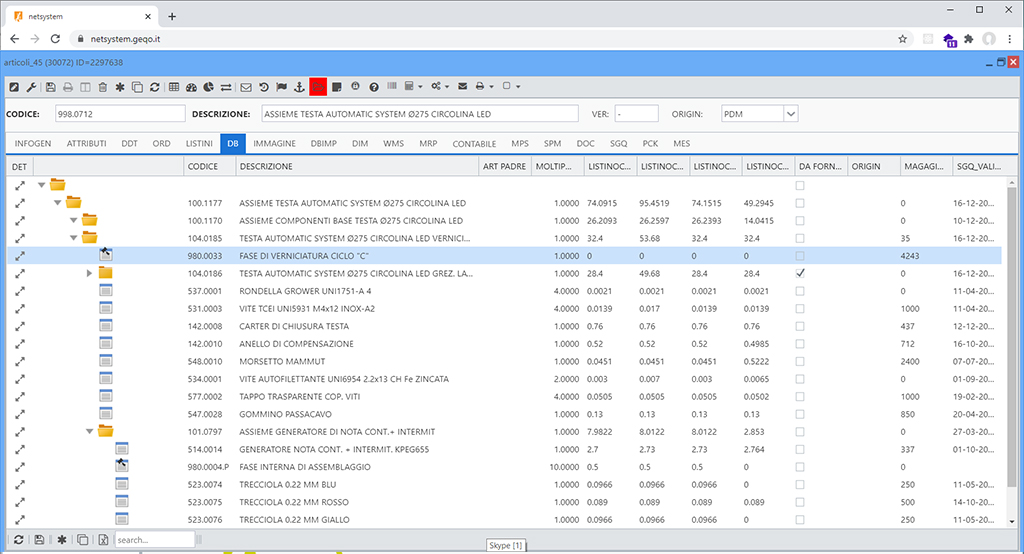Viewport: 1024px width, 554px height.
Task: Click the Excel export icon at bottom
Action: [103, 540]
